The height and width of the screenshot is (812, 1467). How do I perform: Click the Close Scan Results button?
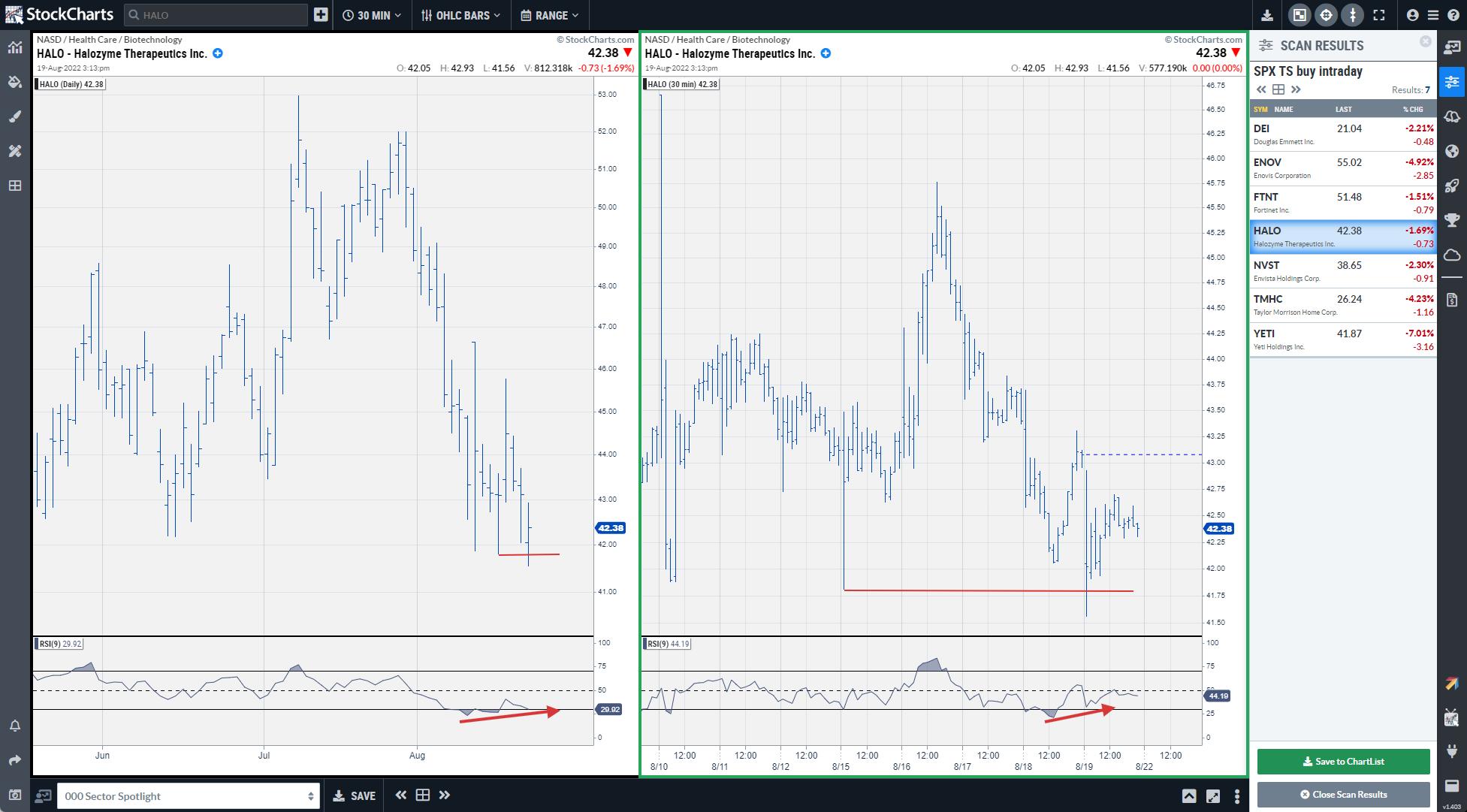(x=1342, y=794)
